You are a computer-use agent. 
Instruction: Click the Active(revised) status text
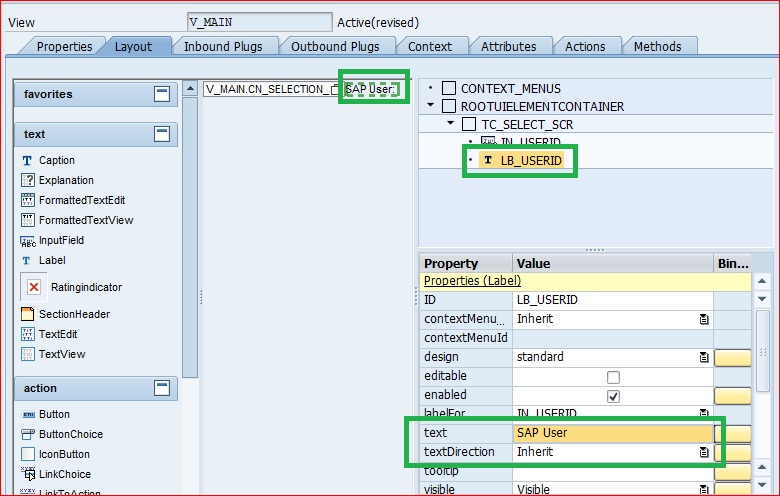(378, 22)
